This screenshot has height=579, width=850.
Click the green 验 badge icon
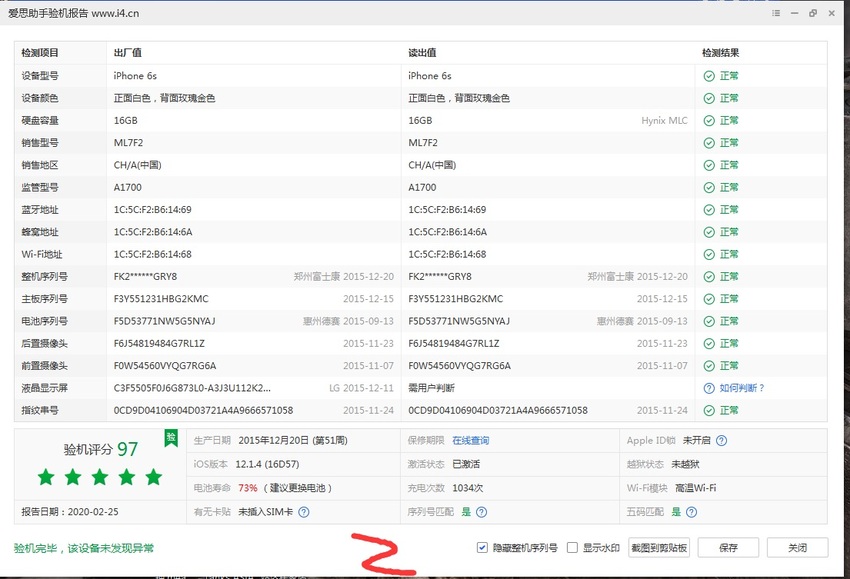click(171, 438)
